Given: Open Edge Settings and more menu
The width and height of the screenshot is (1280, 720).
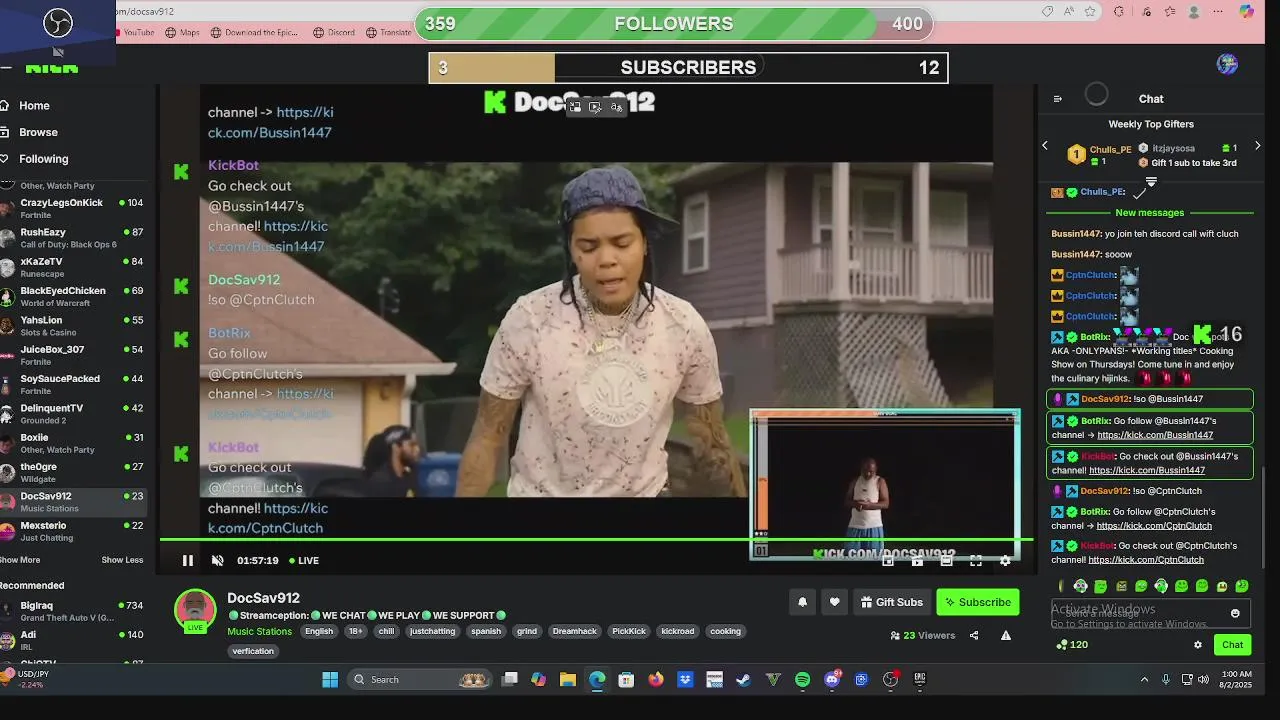Looking at the screenshot, I should pos(1218,12).
